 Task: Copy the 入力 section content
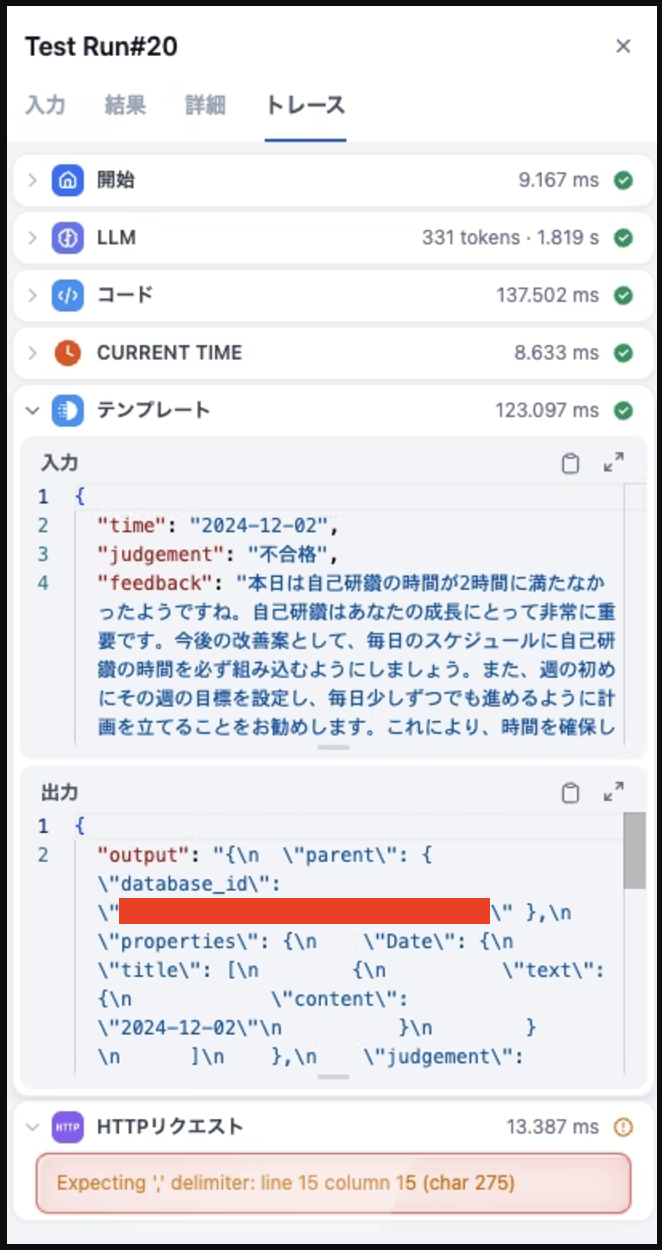(570, 463)
